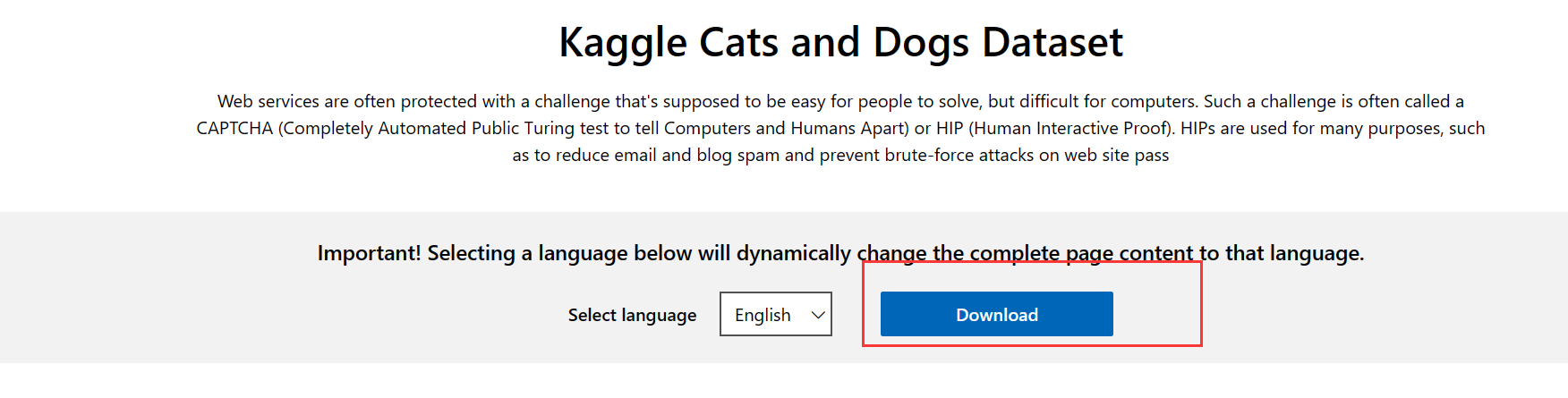Screen dimensions: 1568x398
Task: Click the 'Kaggle Cats and Dogs Dataset' heading
Action: click(x=840, y=42)
